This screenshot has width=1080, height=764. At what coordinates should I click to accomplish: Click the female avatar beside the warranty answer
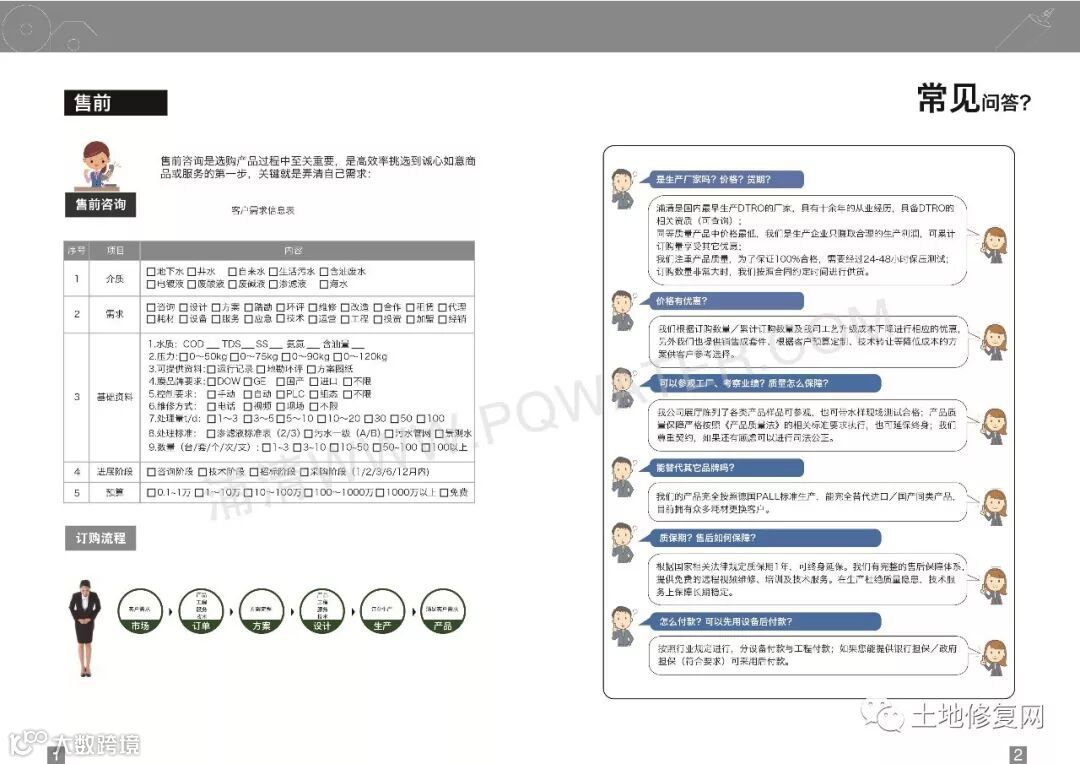[995, 586]
